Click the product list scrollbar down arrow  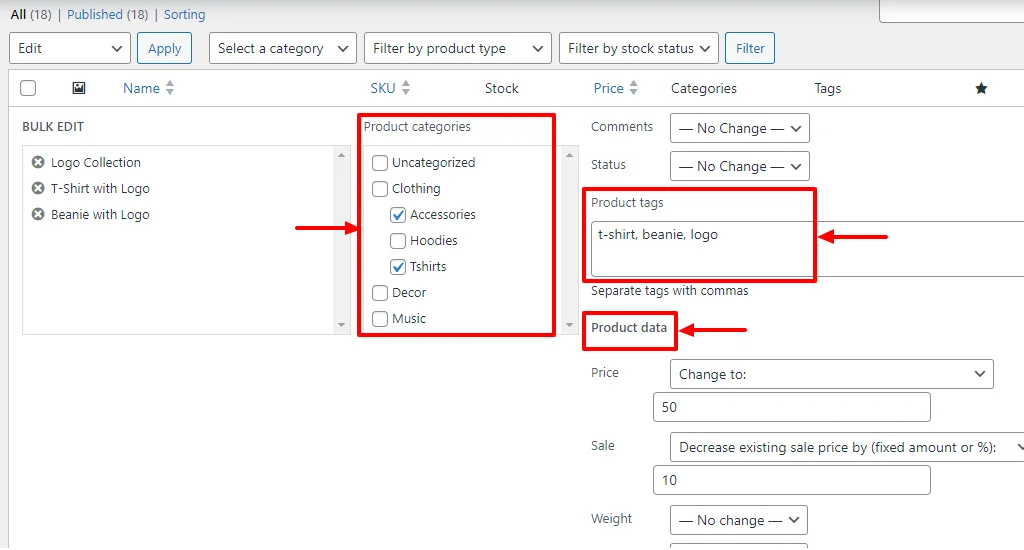point(341,325)
